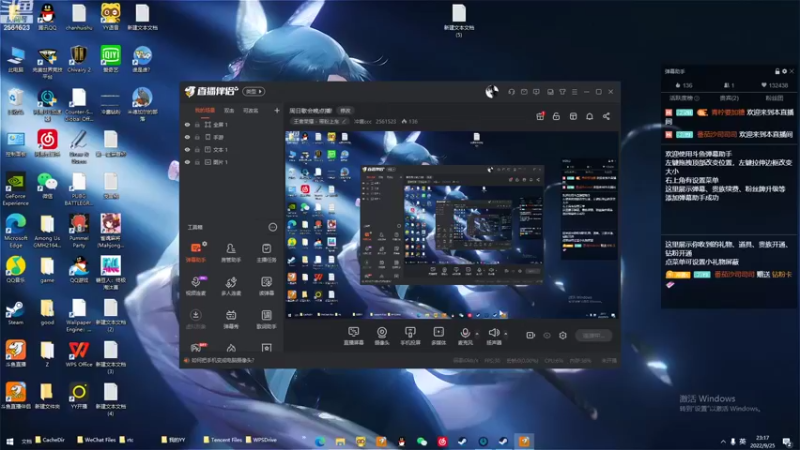Open the 房管助手 tool

[231, 252]
